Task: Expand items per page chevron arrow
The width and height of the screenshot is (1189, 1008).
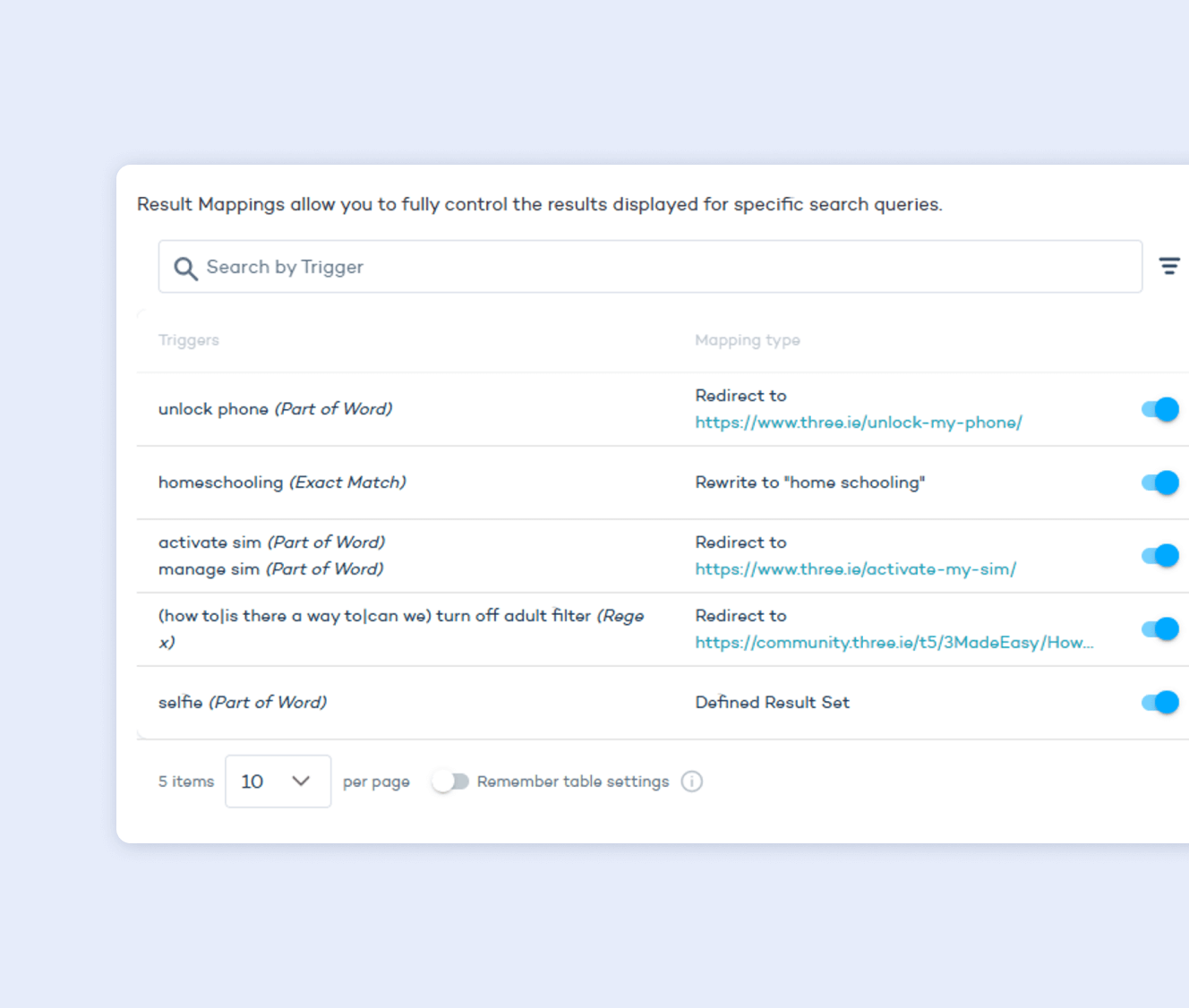Action: click(x=301, y=782)
